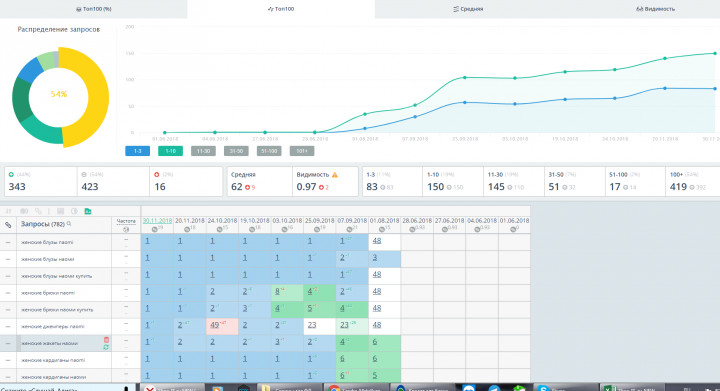
Task: Click the globe icon under Частота
Action: click(x=126, y=229)
